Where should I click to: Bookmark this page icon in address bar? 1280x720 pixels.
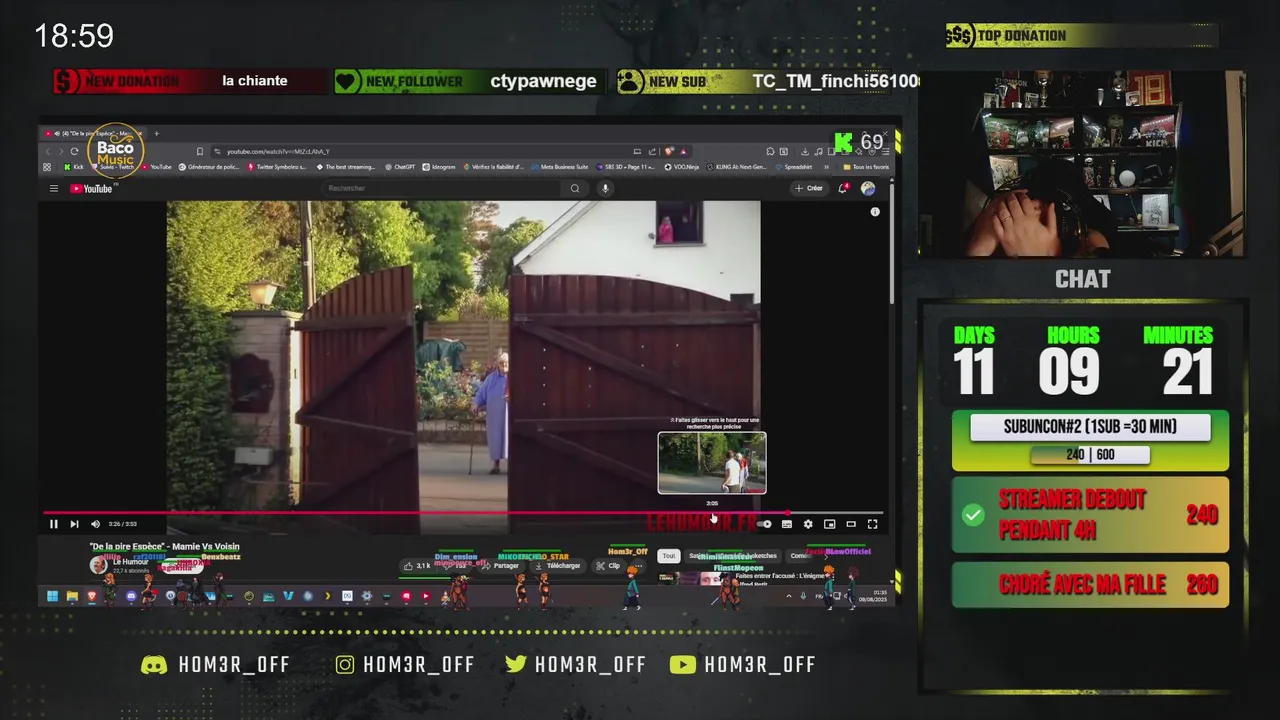200,151
